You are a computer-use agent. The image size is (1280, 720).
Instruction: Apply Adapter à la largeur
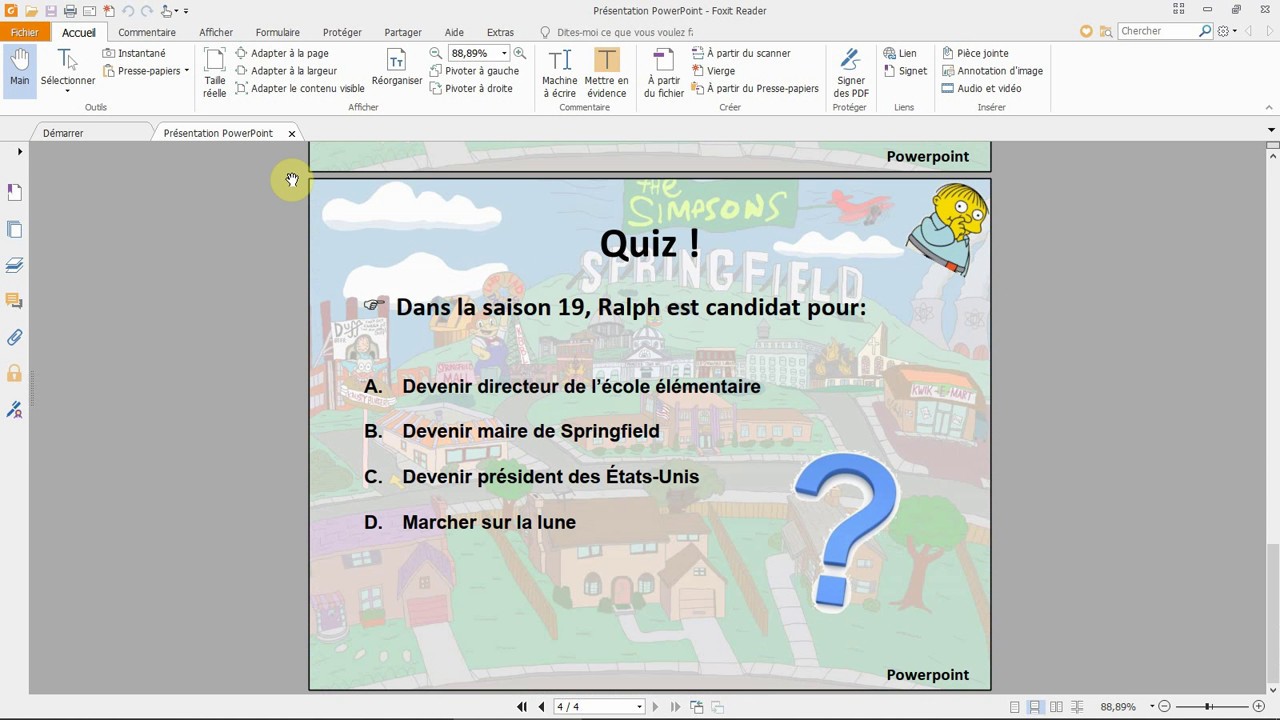[286, 71]
